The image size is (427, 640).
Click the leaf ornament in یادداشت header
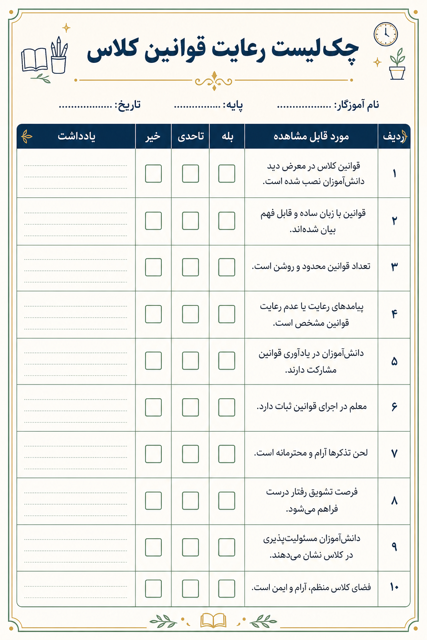(27, 136)
